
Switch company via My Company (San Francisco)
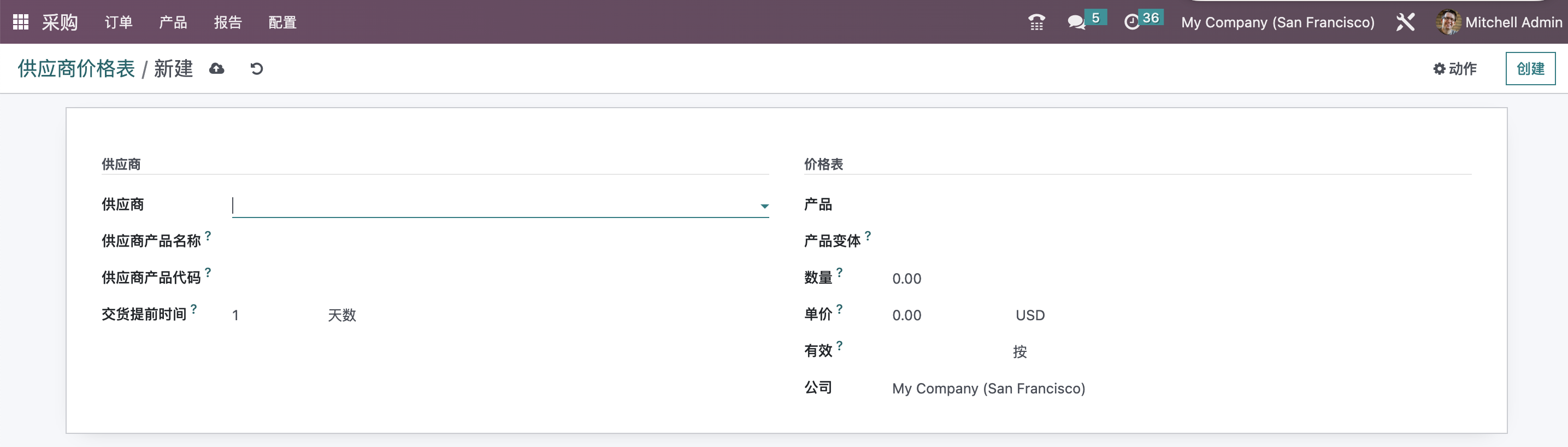pyautogui.click(x=1278, y=22)
